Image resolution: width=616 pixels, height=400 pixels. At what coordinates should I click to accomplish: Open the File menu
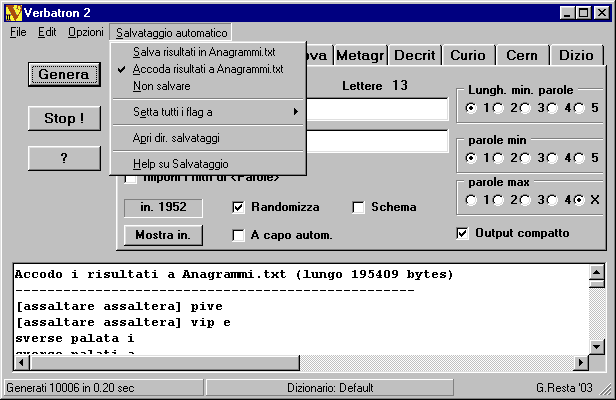click(x=18, y=32)
